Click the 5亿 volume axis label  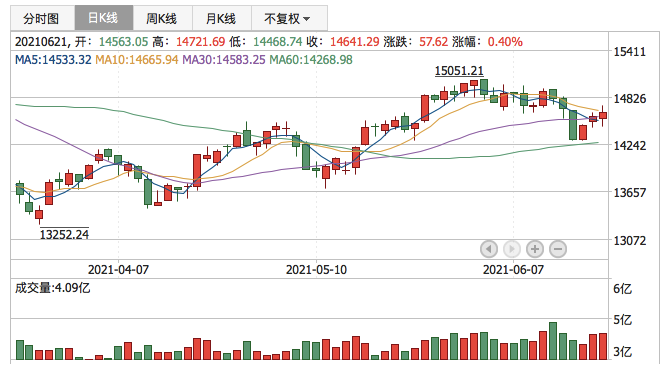[x=622, y=320]
